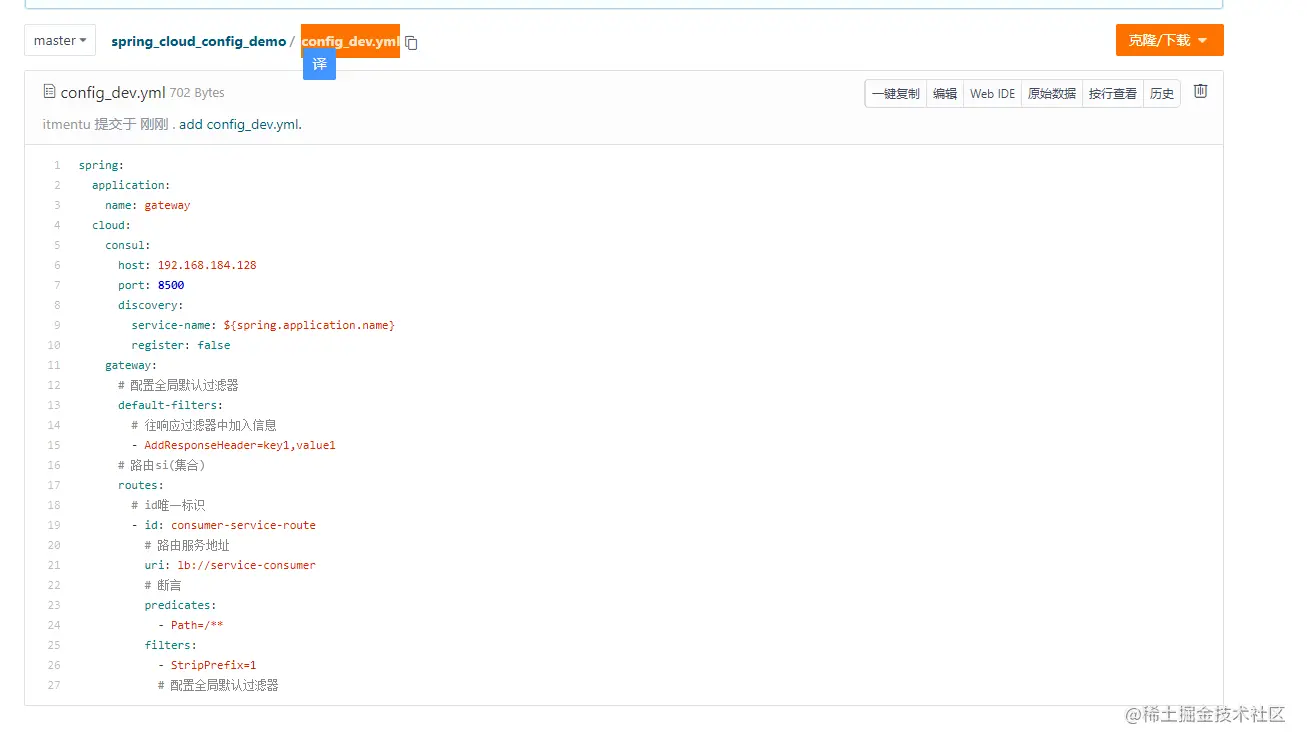Viewport: 1307px width, 746px height.
Task: Open the file in Web IDE
Action: 992,94
